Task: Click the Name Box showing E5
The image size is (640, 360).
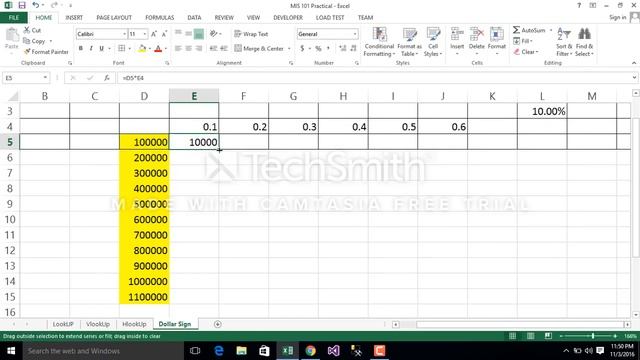Action: coord(26,78)
